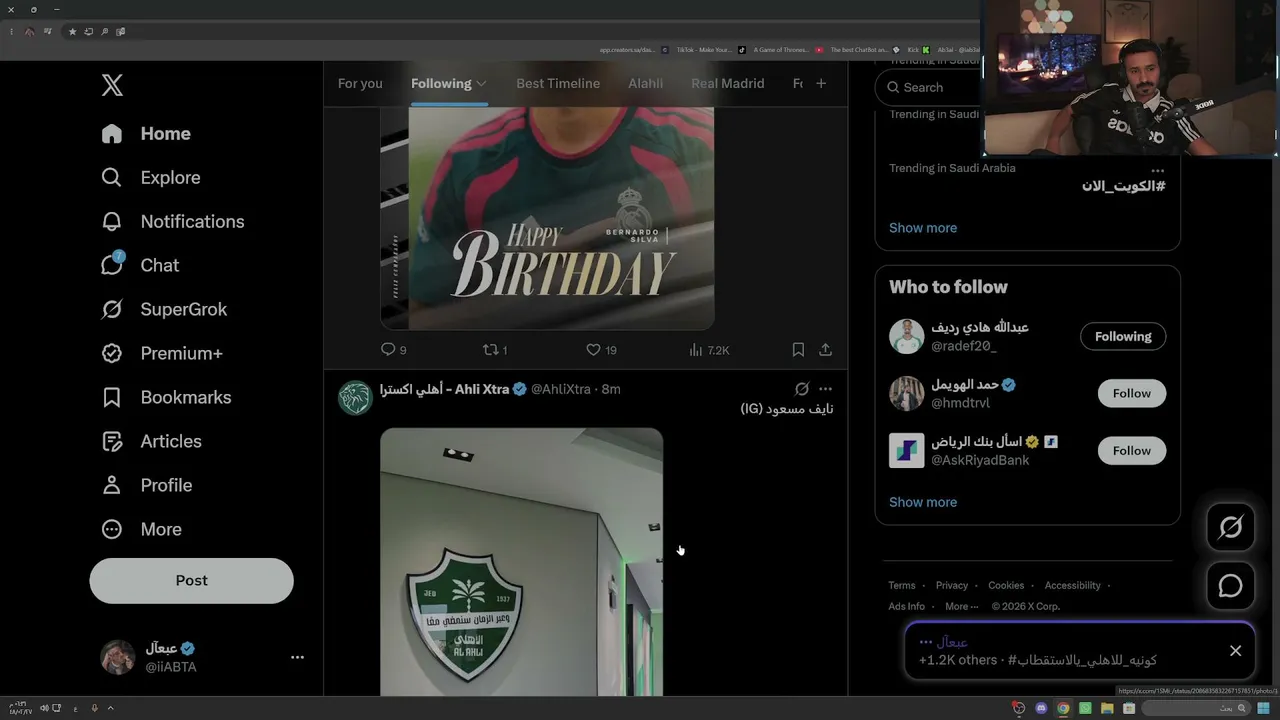This screenshot has width=1280, height=720.
Task: Open Premium+ from the sidebar
Action: click(162, 353)
